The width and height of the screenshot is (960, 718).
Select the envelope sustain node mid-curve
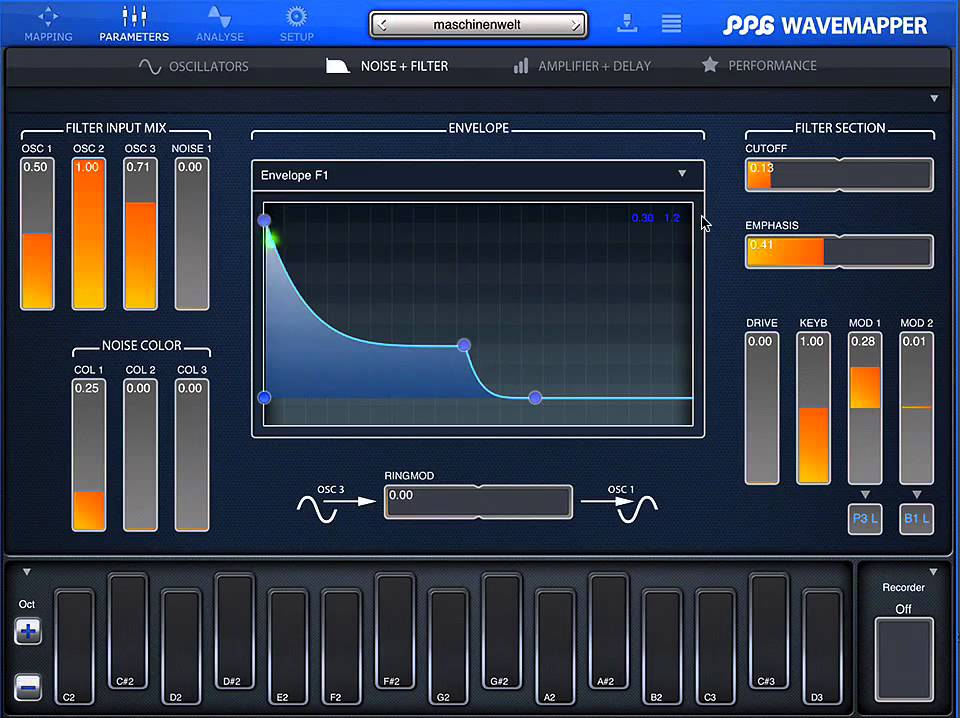[464, 345]
